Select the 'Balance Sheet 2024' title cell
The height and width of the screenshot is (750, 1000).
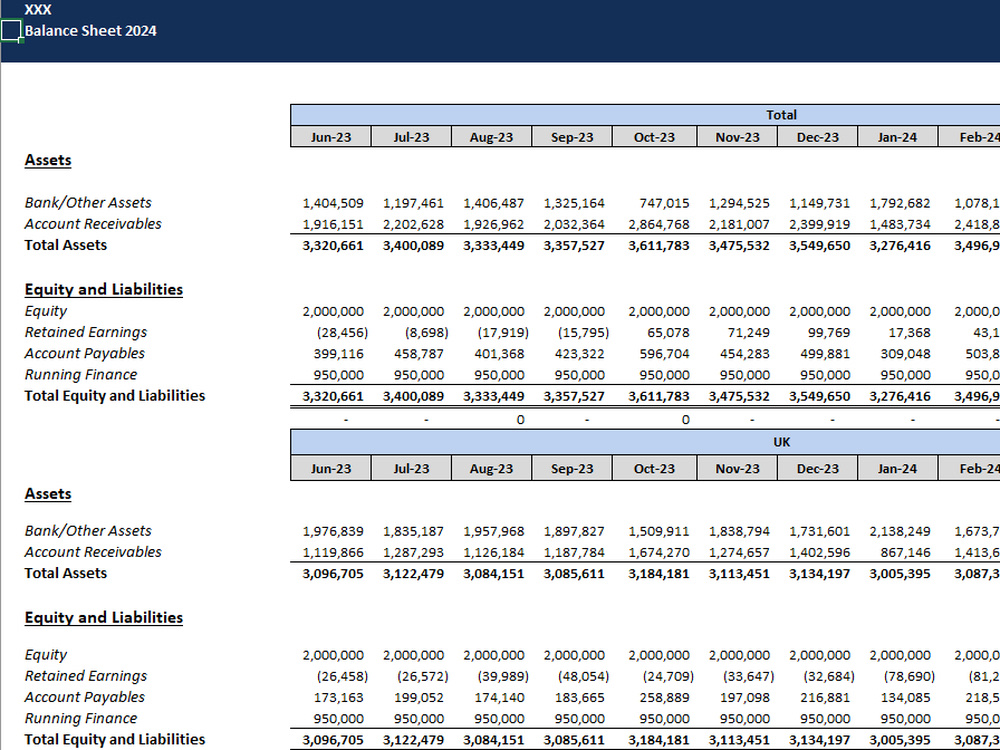[91, 31]
